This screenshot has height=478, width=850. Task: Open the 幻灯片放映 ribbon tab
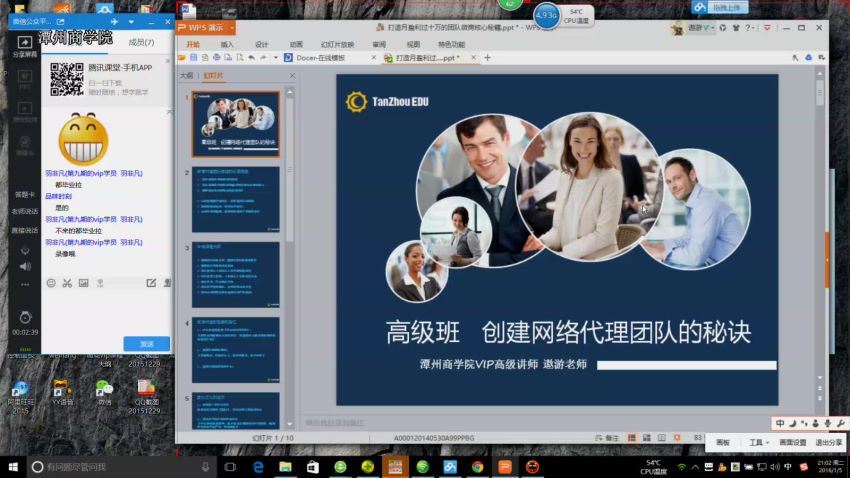pos(337,44)
